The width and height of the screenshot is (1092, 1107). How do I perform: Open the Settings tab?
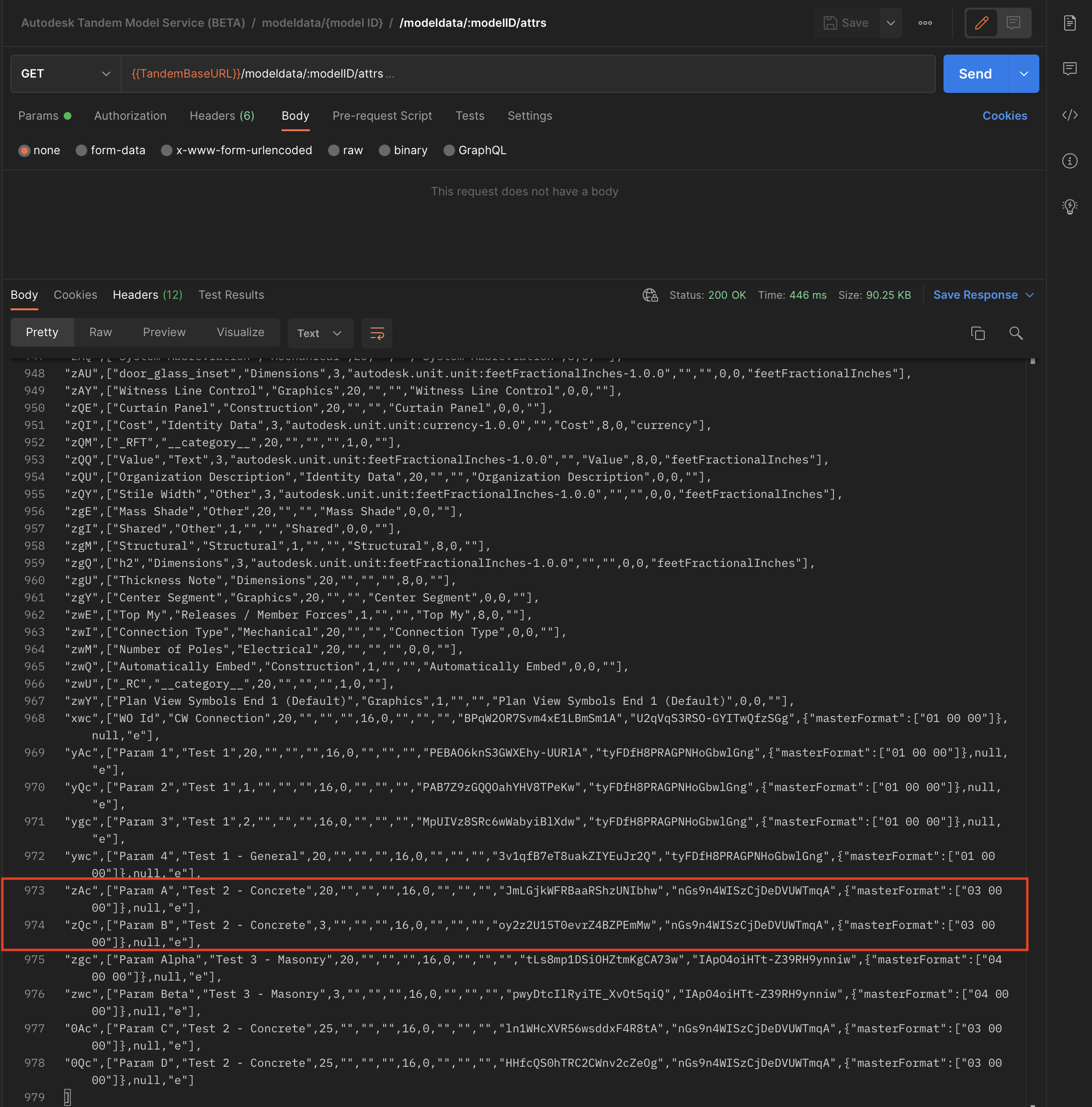(530, 116)
